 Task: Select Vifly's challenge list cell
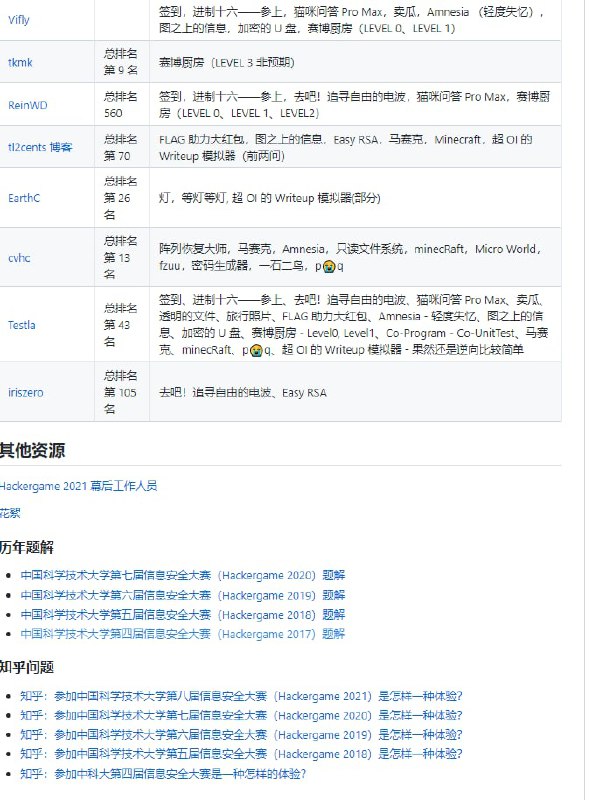pyautogui.click(x=355, y=20)
